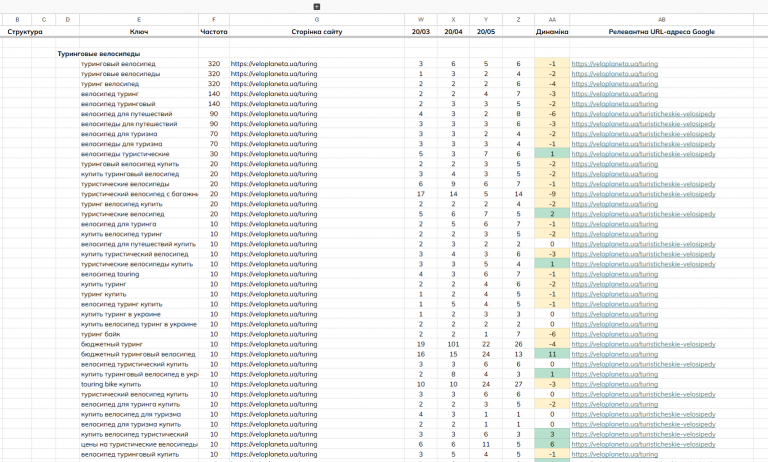This screenshot has height=462, width=768.
Task: Click the 'Динаміка' header cell
Action: (552, 32)
